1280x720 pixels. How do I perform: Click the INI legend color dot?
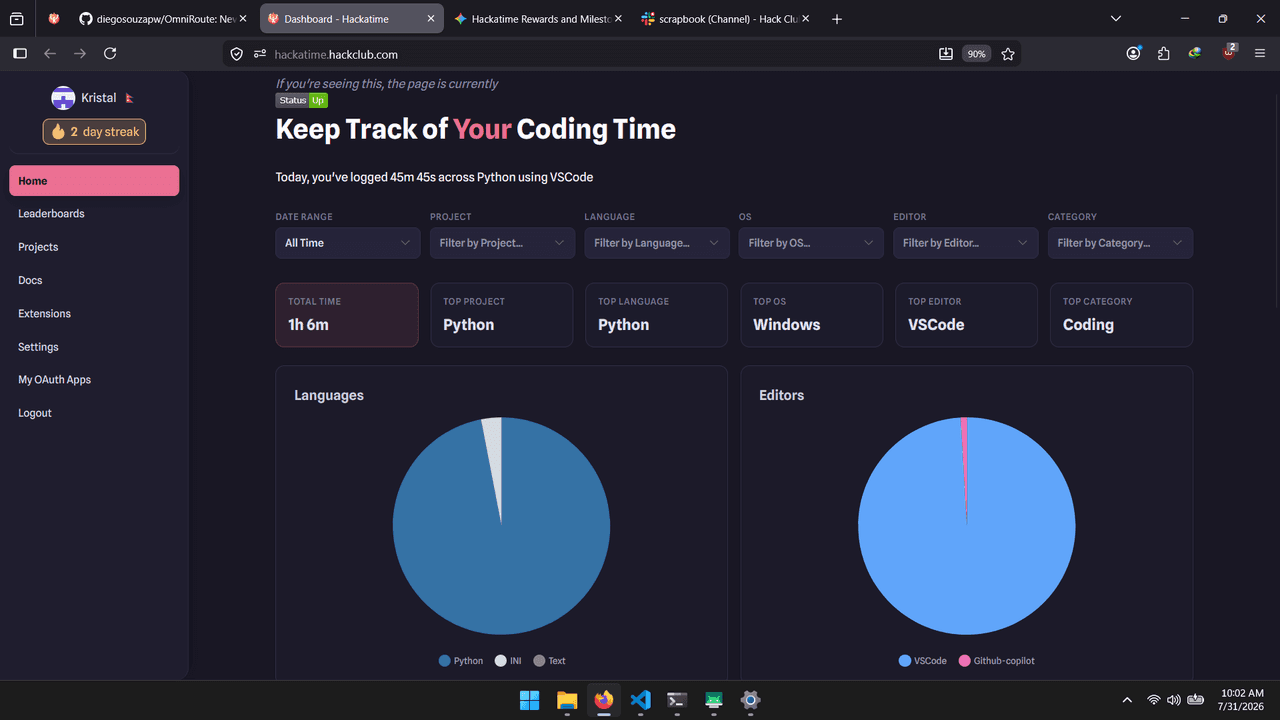tap(501, 661)
